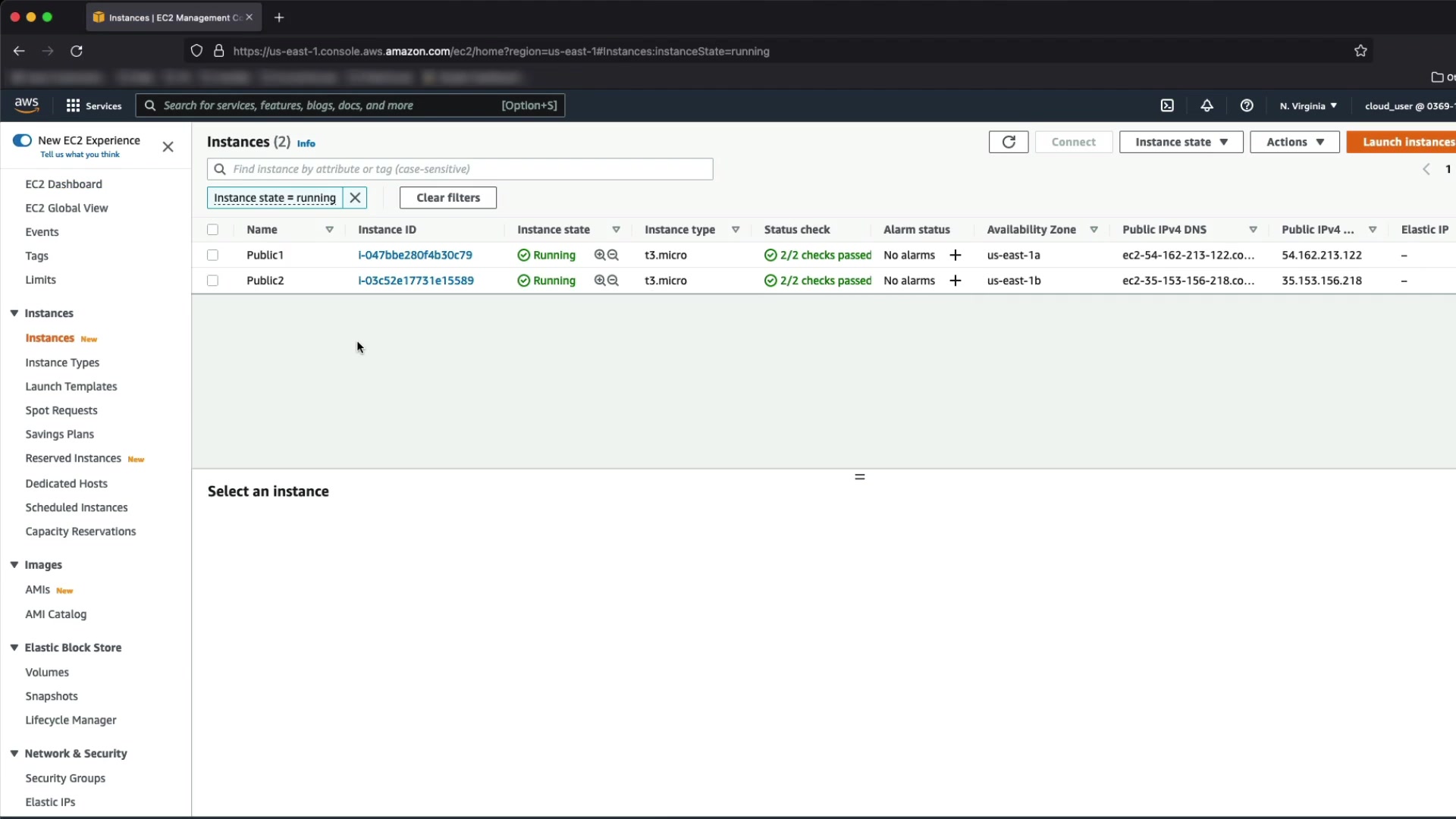Check the Public1 instance checkbox
The image size is (1456, 819).
tap(212, 255)
